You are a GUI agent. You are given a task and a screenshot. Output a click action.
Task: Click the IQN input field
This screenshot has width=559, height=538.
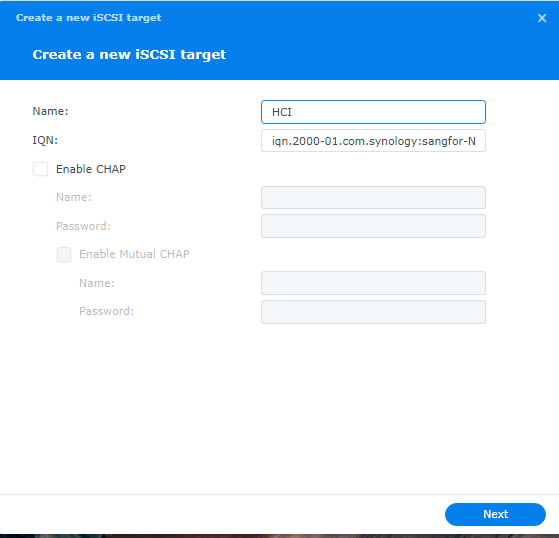pos(373,141)
